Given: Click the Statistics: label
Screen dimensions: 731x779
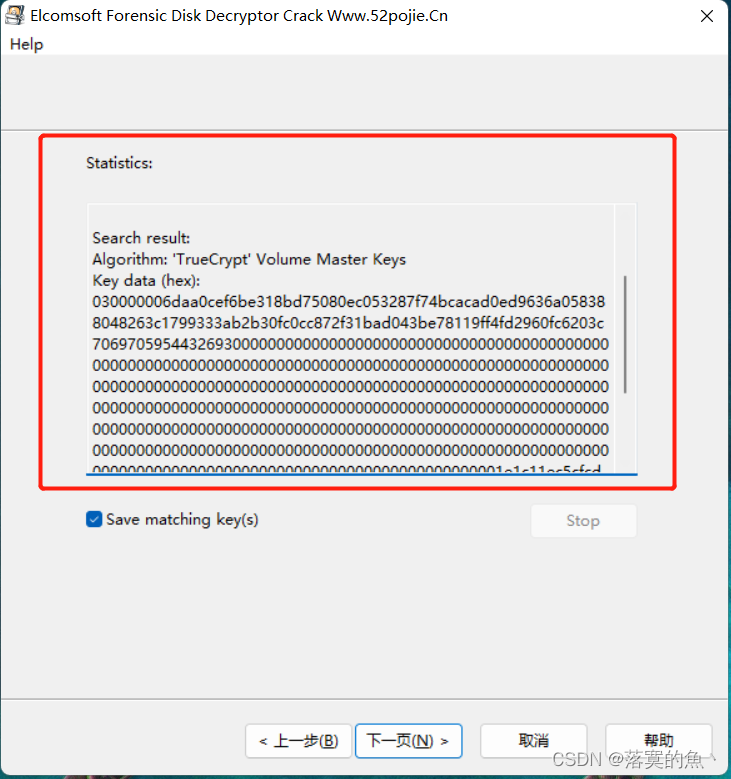Looking at the screenshot, I should pyautogui.click(x=119, y=163).
